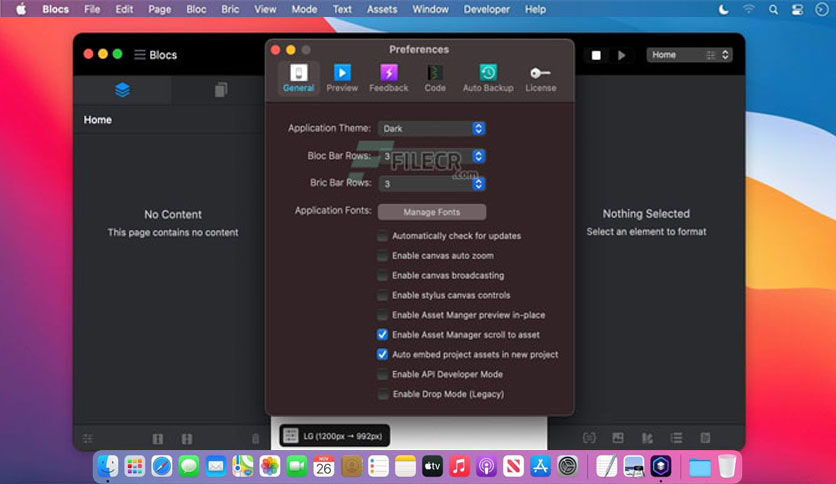Uncheck Auto embed project assets in new project
This screenshot has height=484, width=836.
click(x=382, y=354)
